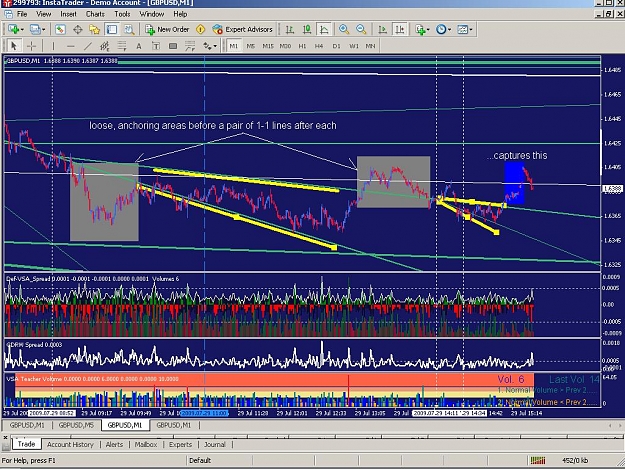
Task: Launch MetaEditor via yellow diamond icon
Action: point(200,29)
